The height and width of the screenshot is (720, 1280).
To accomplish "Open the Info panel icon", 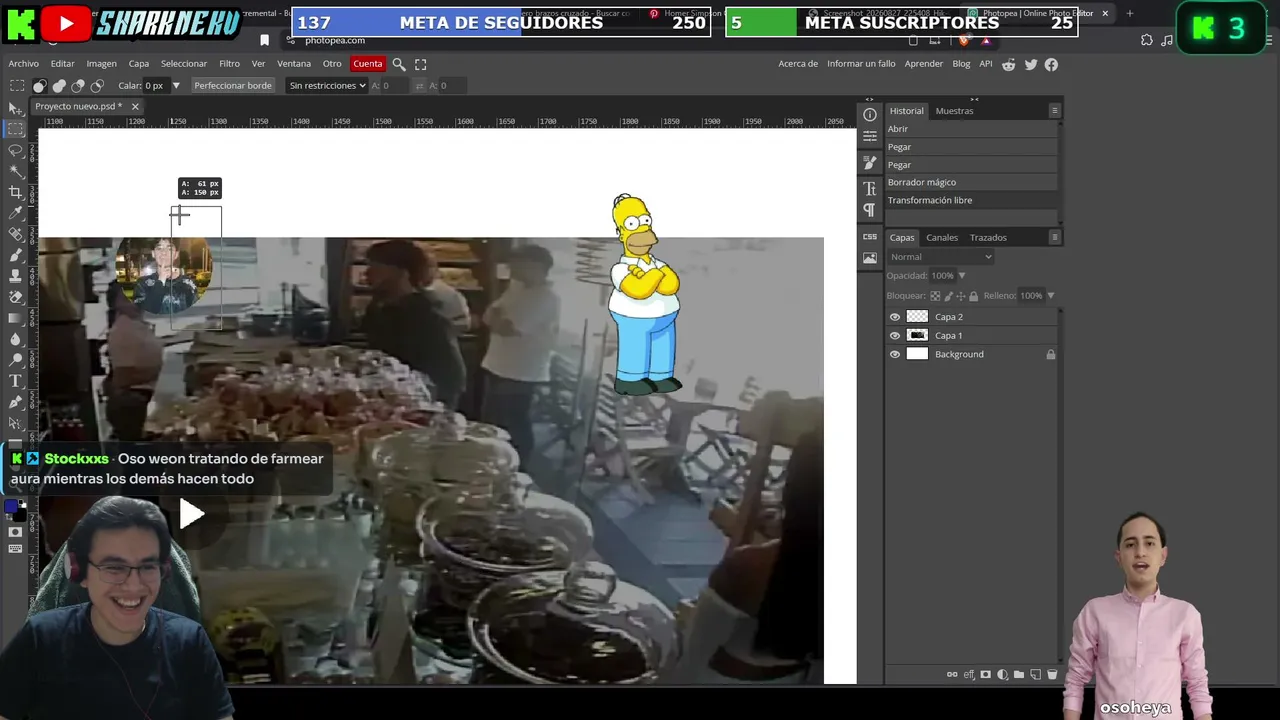I will point(870,115).
